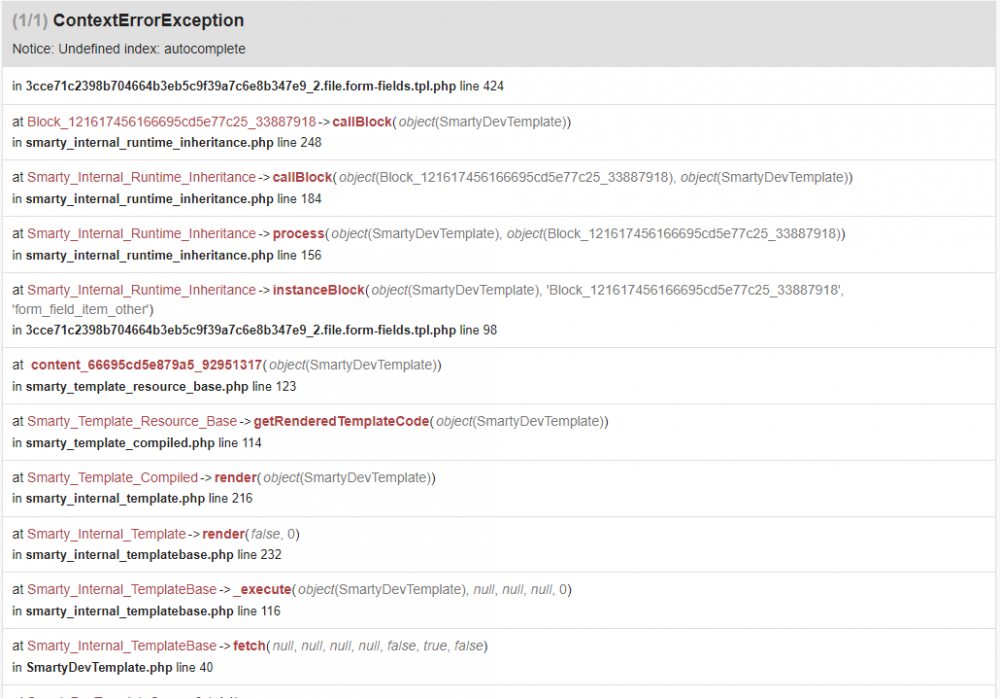
Task: Click smarty_internal_templatebase.php line 116
Action: 153,611
